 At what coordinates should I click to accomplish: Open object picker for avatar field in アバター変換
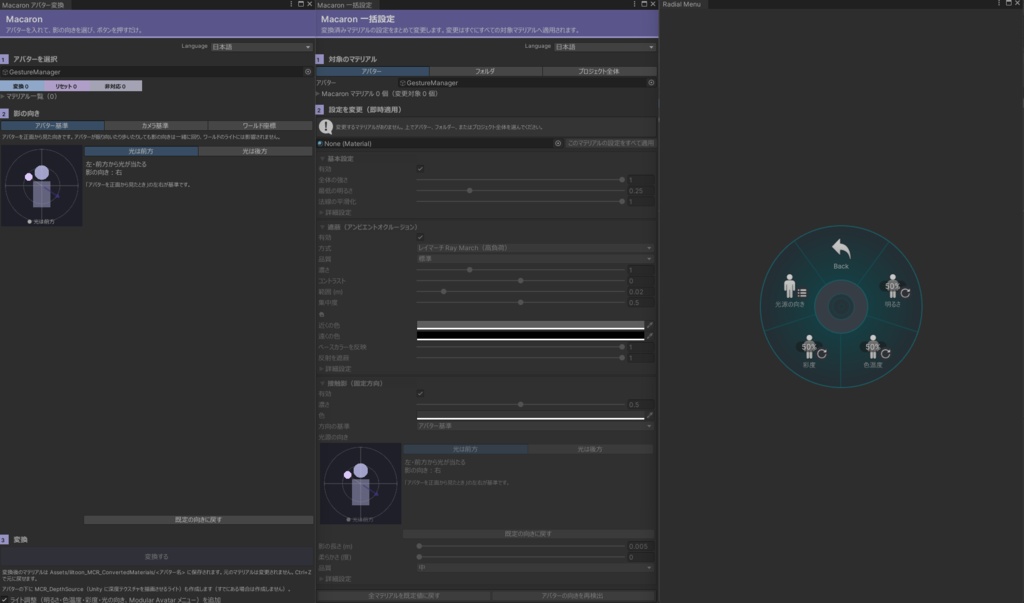[x=308, y=72]
